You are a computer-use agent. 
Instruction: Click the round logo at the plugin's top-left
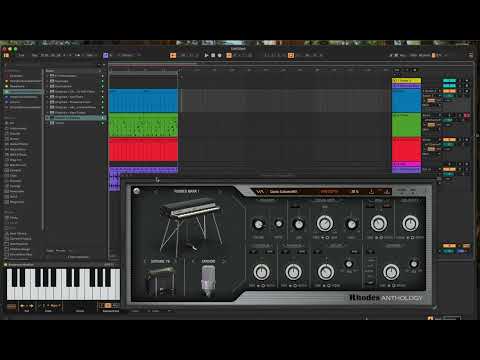pos(137,191)
